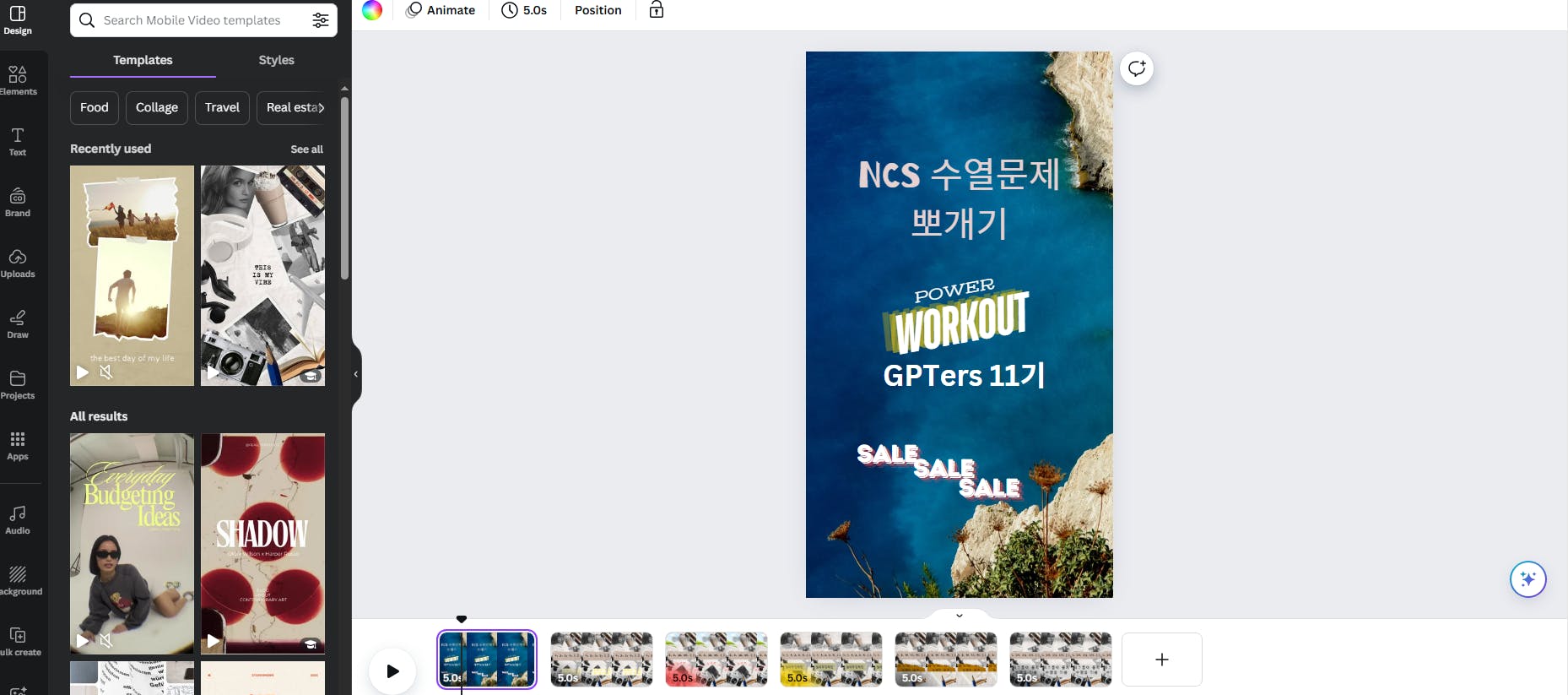The width and height of the screenshot is (1568, 695).
Task: Select the POWER text on canvas
Action: point(954,290)
